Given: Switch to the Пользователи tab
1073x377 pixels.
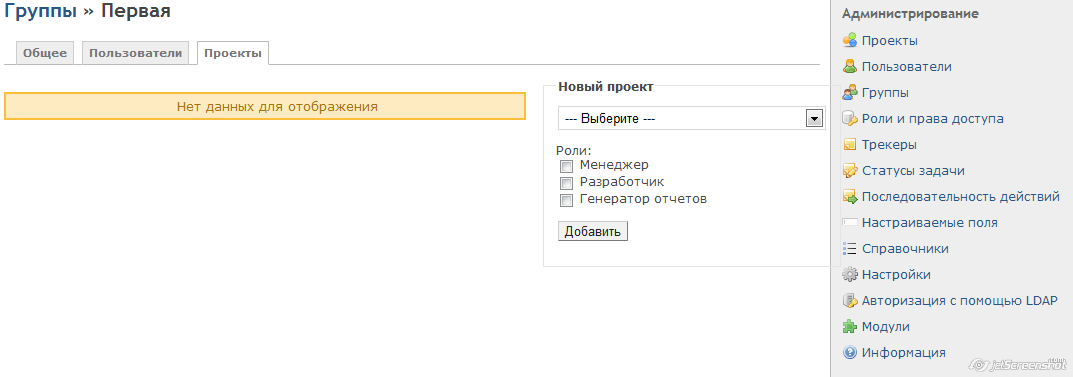Looking at the screenshot, I should tap(135, 53).
